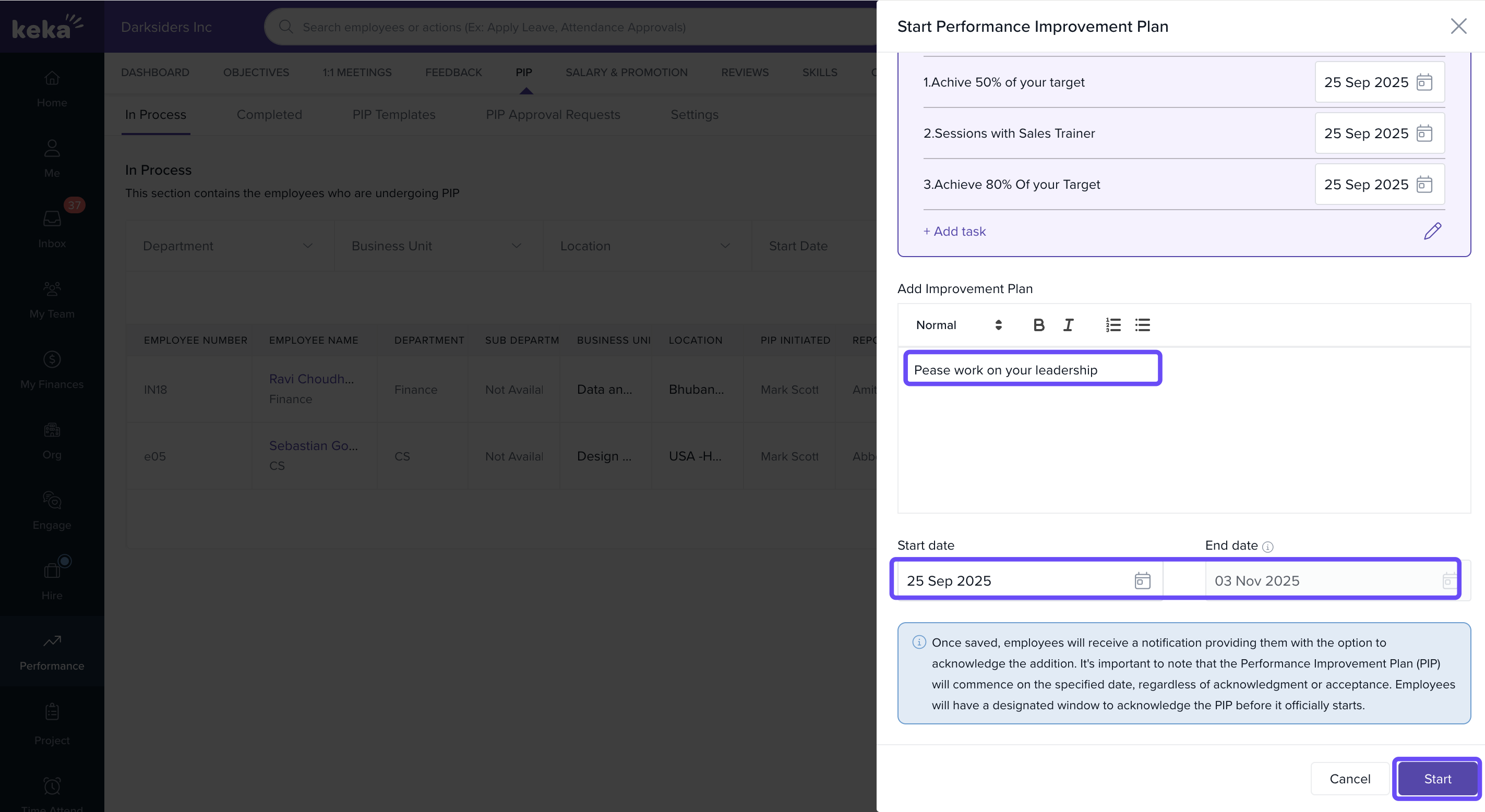Open the Completed PIP tab
The width and height of the screenshot is (1485, 812).
[x=269, y=115]
